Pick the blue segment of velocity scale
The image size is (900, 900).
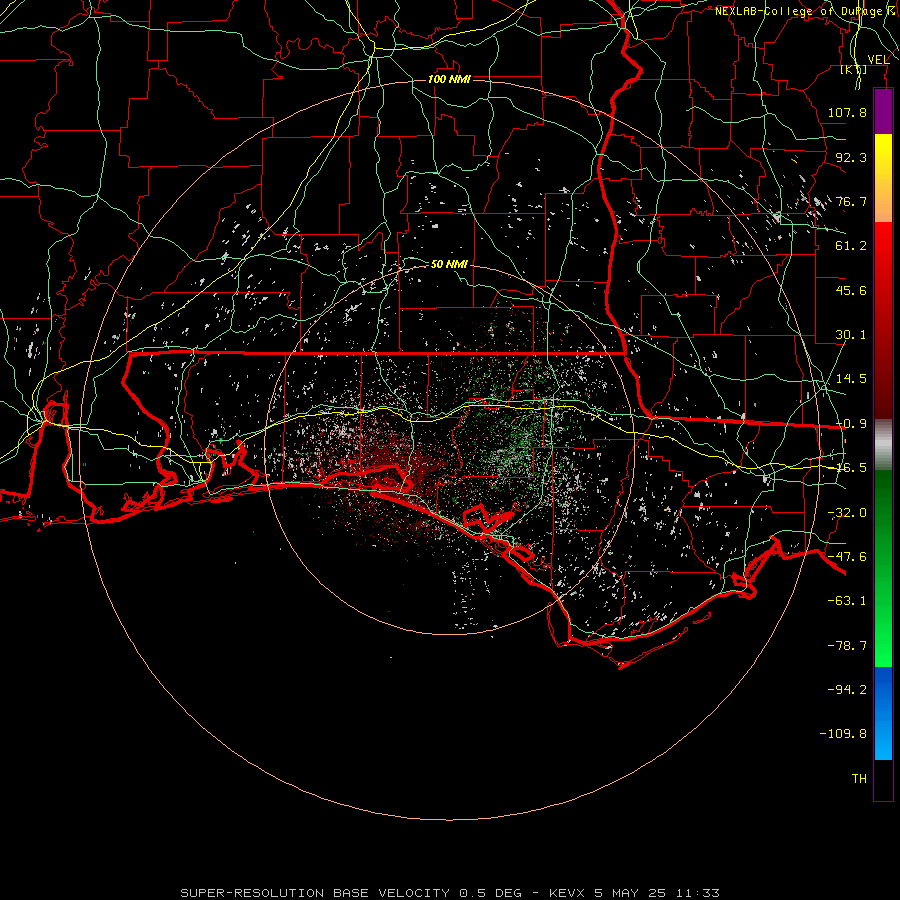[x=883, y=713]
